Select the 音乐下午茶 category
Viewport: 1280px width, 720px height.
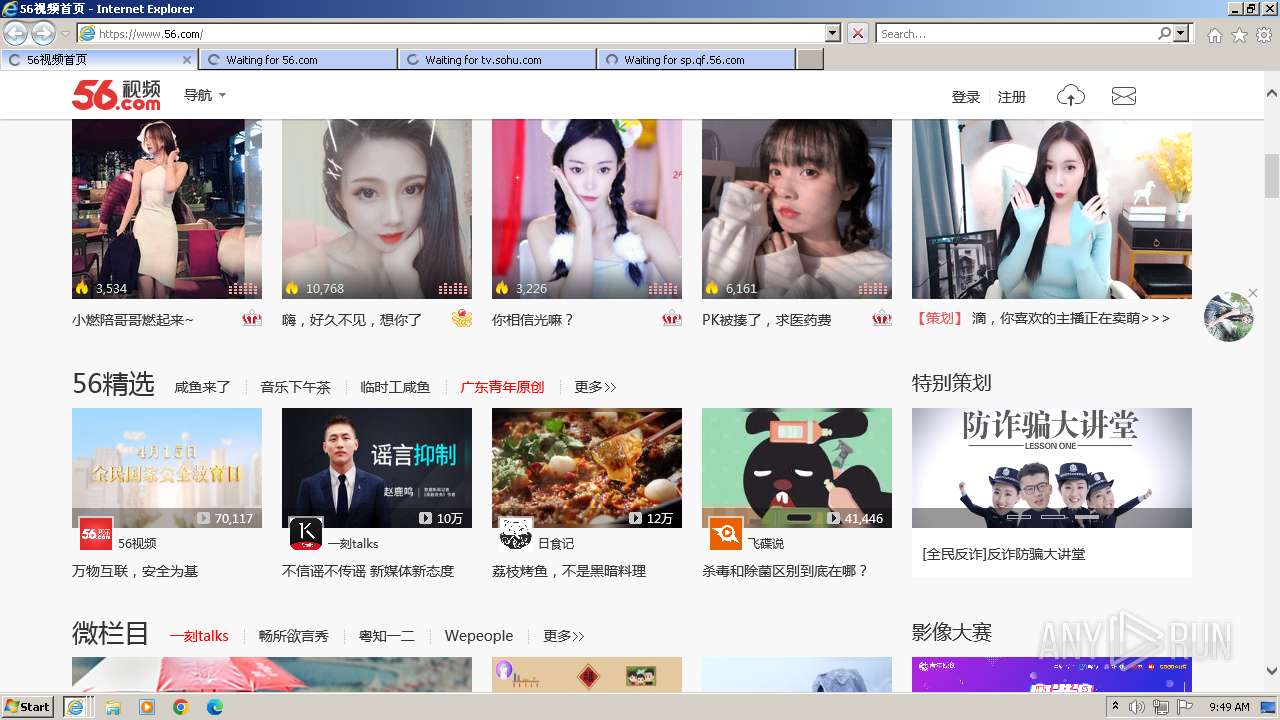[295, 387]
